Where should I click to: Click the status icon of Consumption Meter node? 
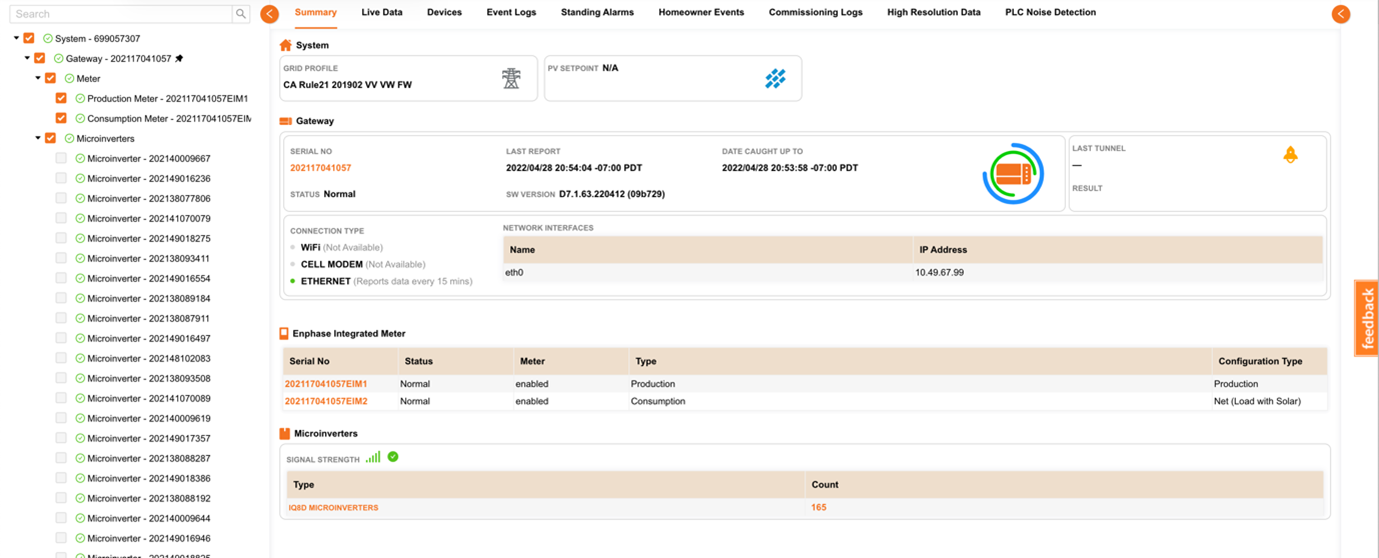(x=80, y=119)
